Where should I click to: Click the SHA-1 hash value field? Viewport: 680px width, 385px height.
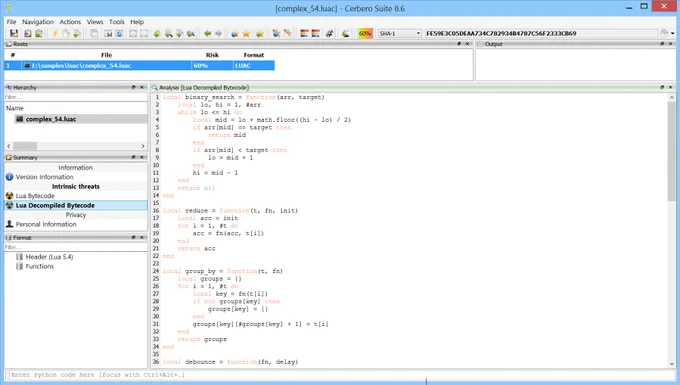pyautogui.click(x=541, y=33)
